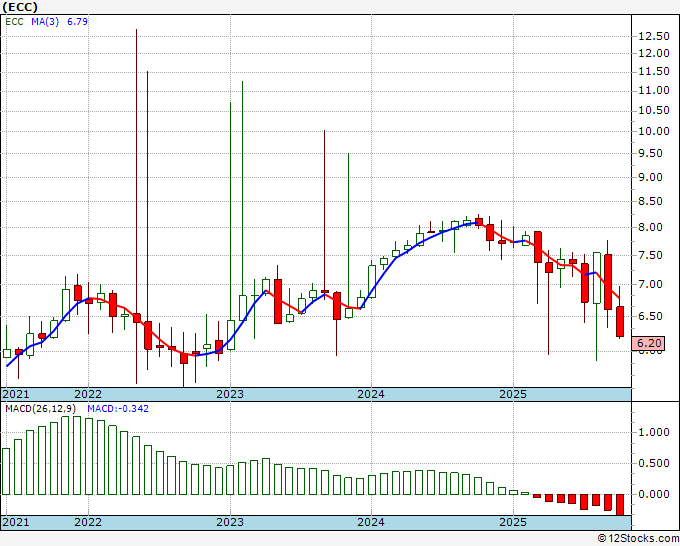Click the 11.00 price axis label

coord(654,91)
